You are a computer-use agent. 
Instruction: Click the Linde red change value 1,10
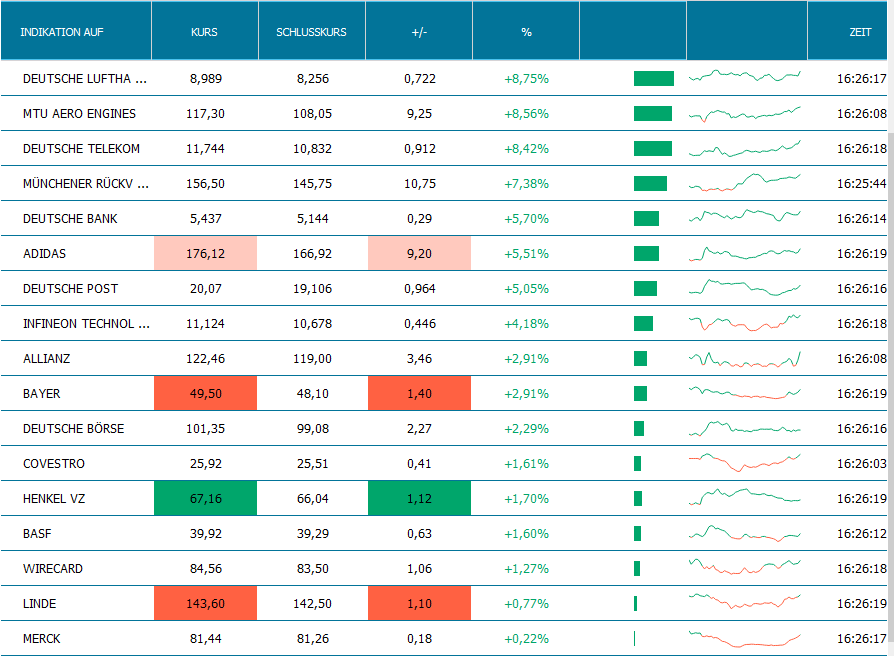[419, 604]
